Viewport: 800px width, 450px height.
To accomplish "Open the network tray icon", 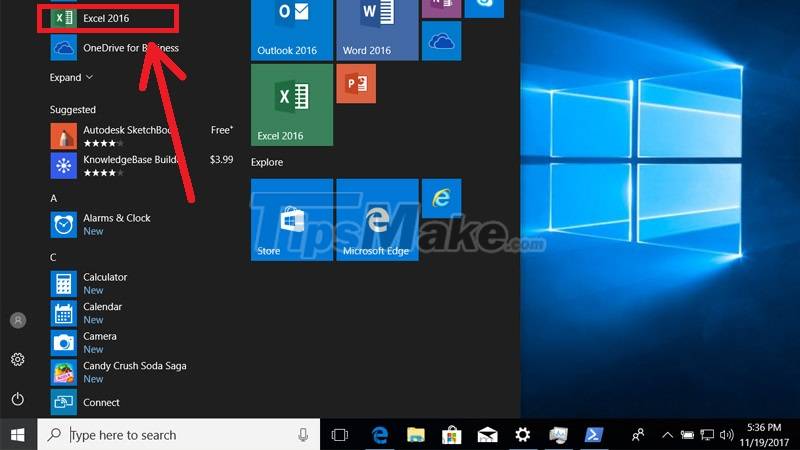I will click(x=707, y=435).
